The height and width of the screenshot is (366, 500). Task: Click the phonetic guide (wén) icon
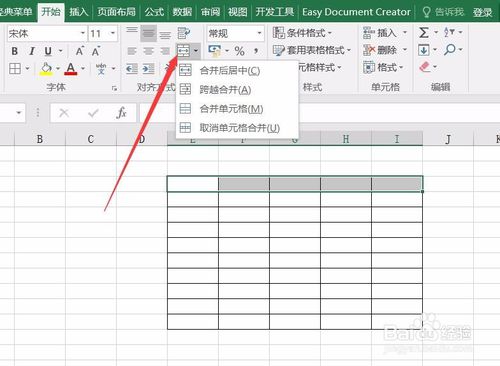tap(101, 69)
